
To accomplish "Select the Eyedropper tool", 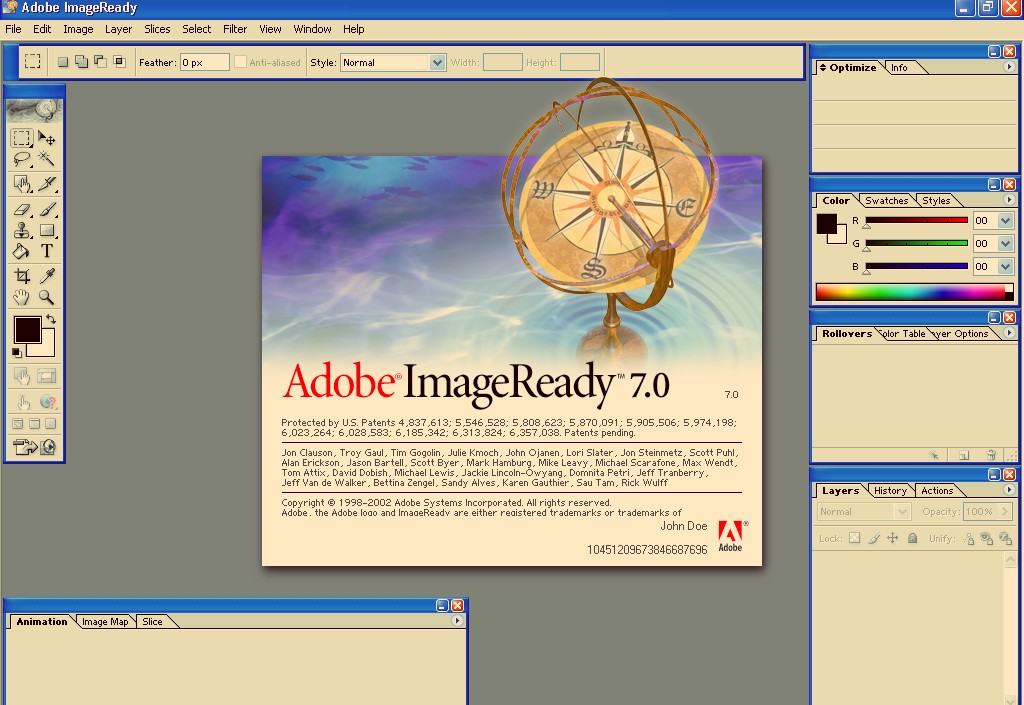I will tap(46, 276).
